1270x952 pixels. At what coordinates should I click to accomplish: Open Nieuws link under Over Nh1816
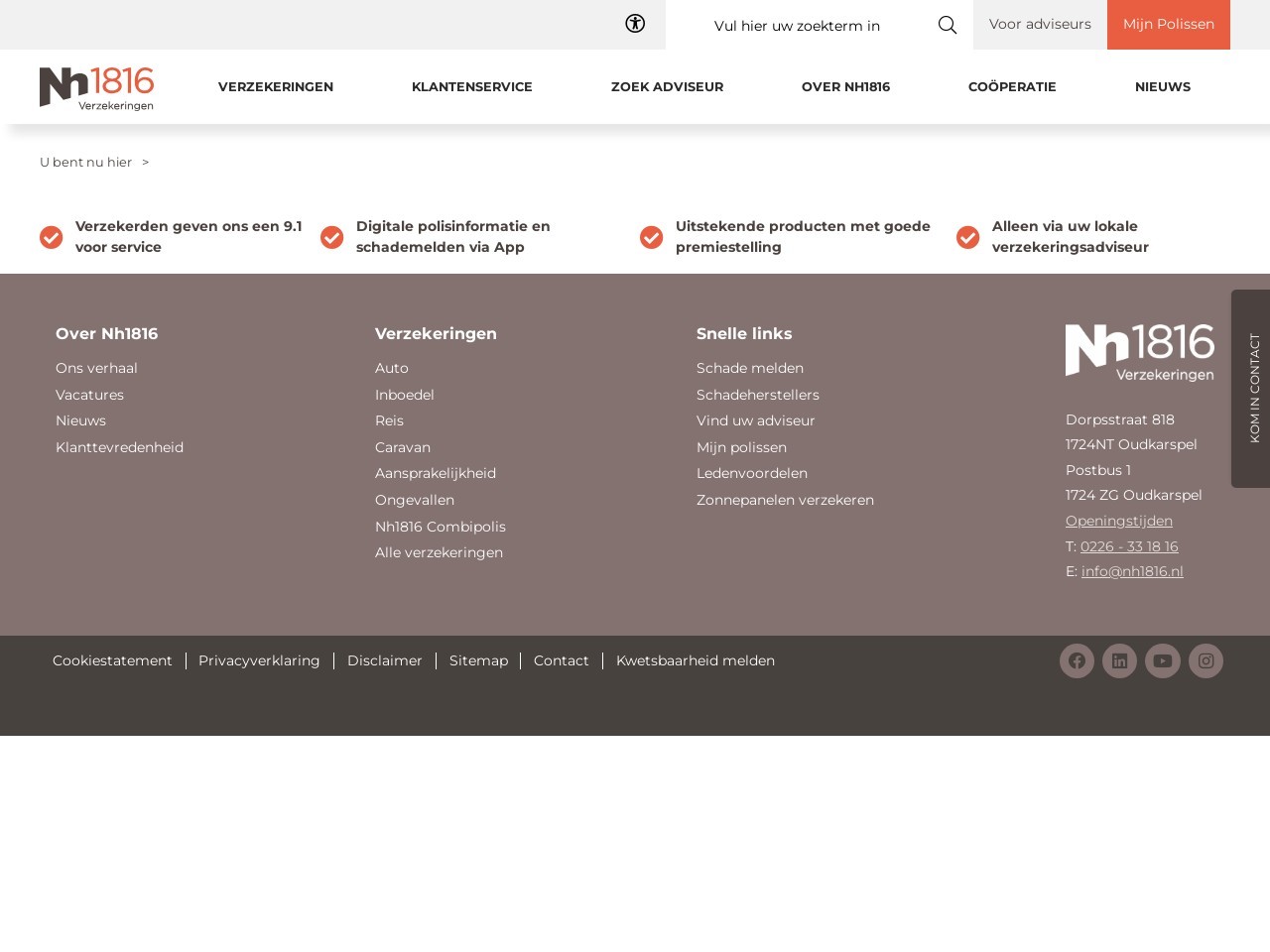(80, 421)
